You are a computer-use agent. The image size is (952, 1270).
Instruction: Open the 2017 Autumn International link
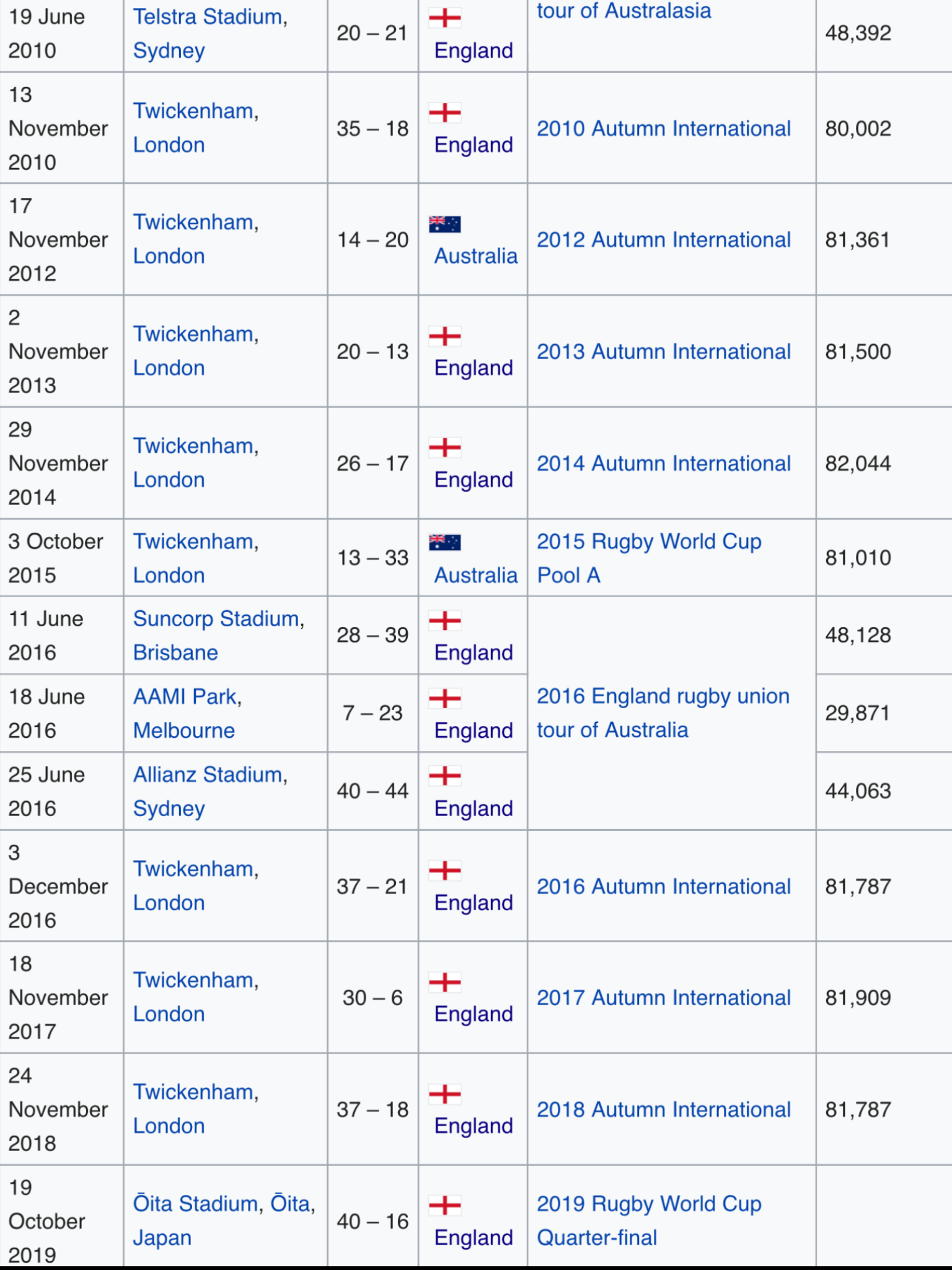(x=664, y=997)
